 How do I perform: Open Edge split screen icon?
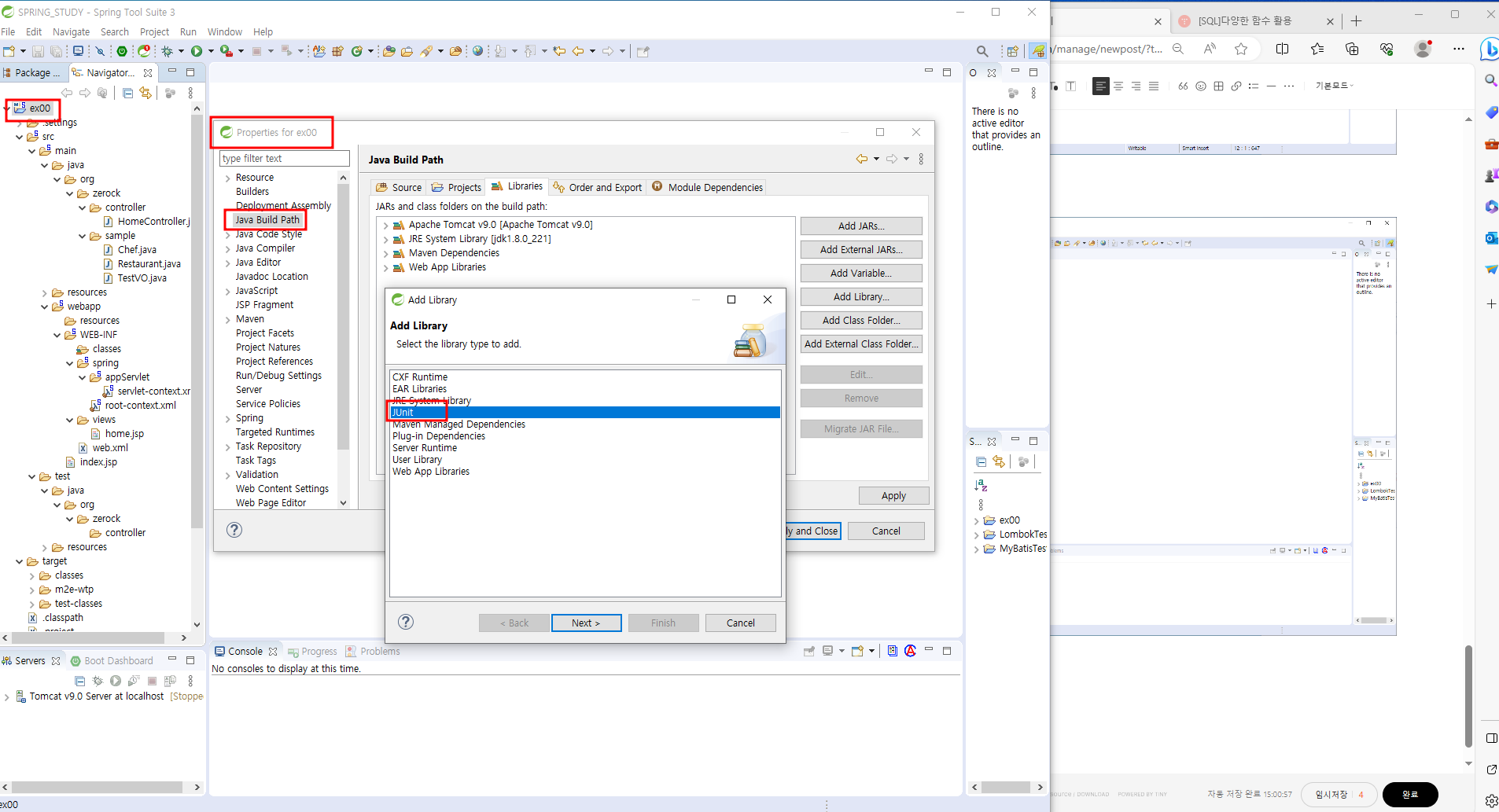tap(1283, 49)
